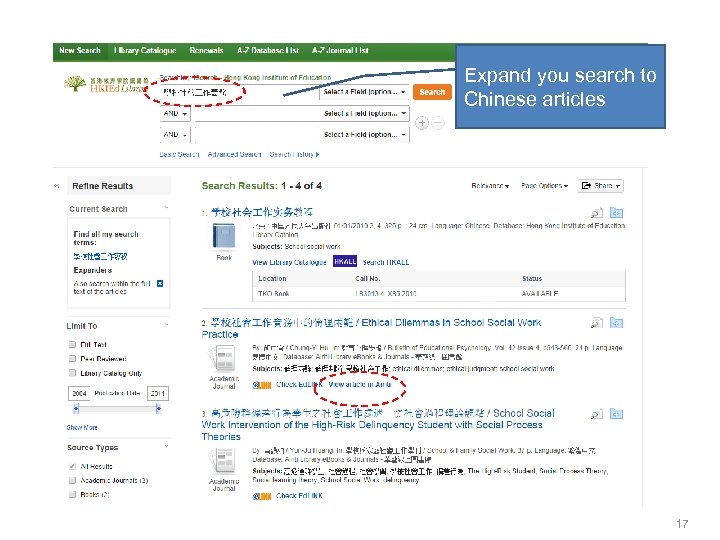Toggle the All Results checkbox
This screenshot has height=540, width=720.
[x=72, y=467]
